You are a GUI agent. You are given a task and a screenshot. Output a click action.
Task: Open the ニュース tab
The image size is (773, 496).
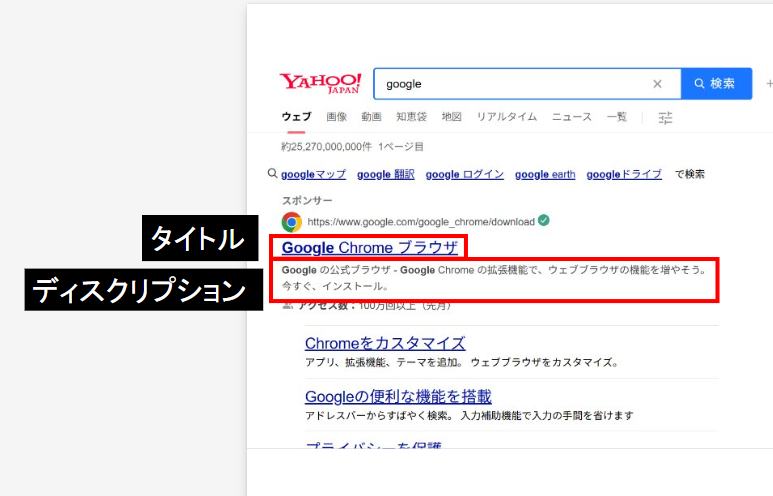tap(571, 117)
